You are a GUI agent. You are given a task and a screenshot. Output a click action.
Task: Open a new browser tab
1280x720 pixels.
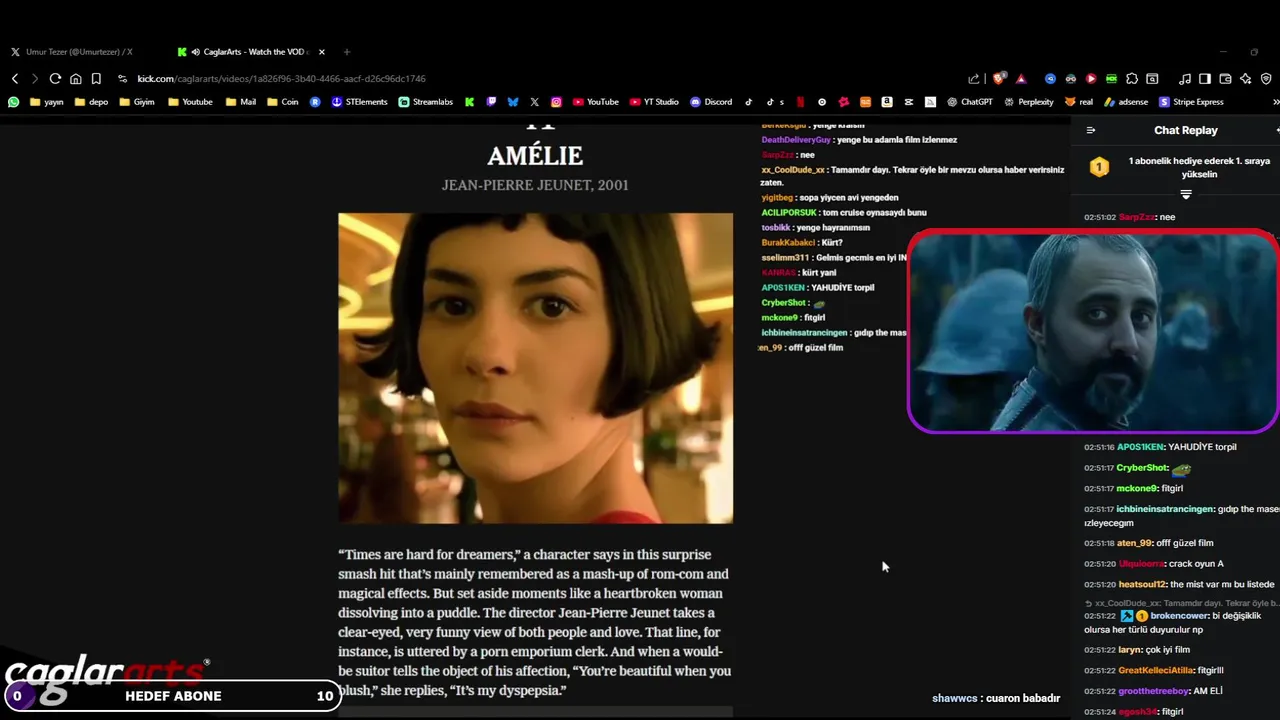pos(347,52)
